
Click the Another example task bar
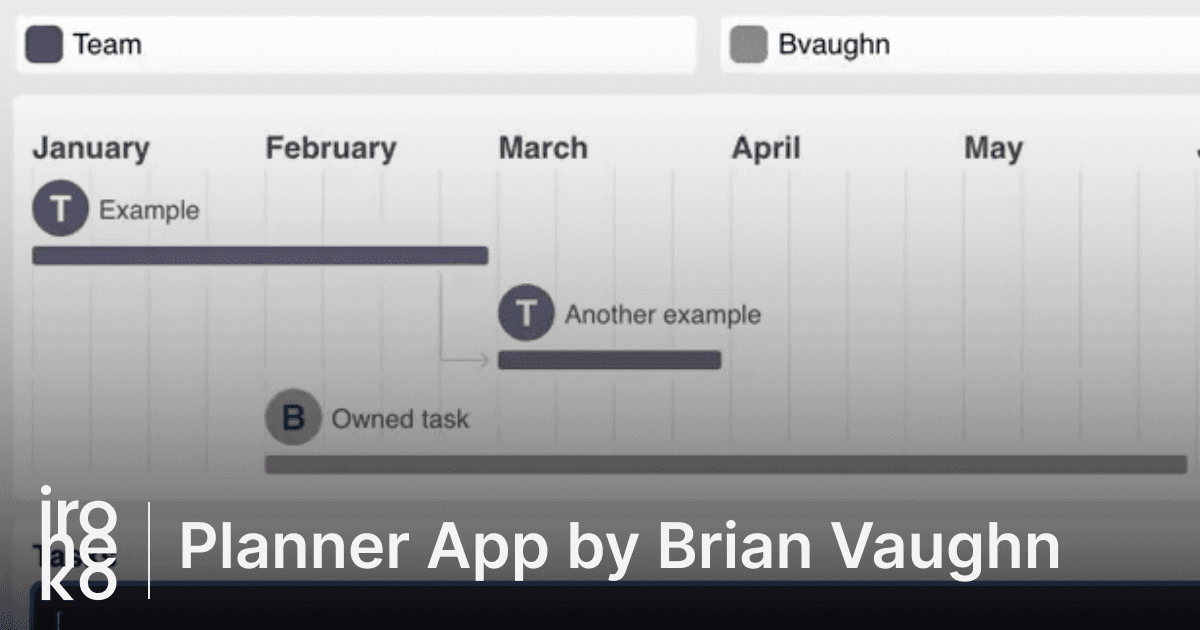(x=609, y=360)
